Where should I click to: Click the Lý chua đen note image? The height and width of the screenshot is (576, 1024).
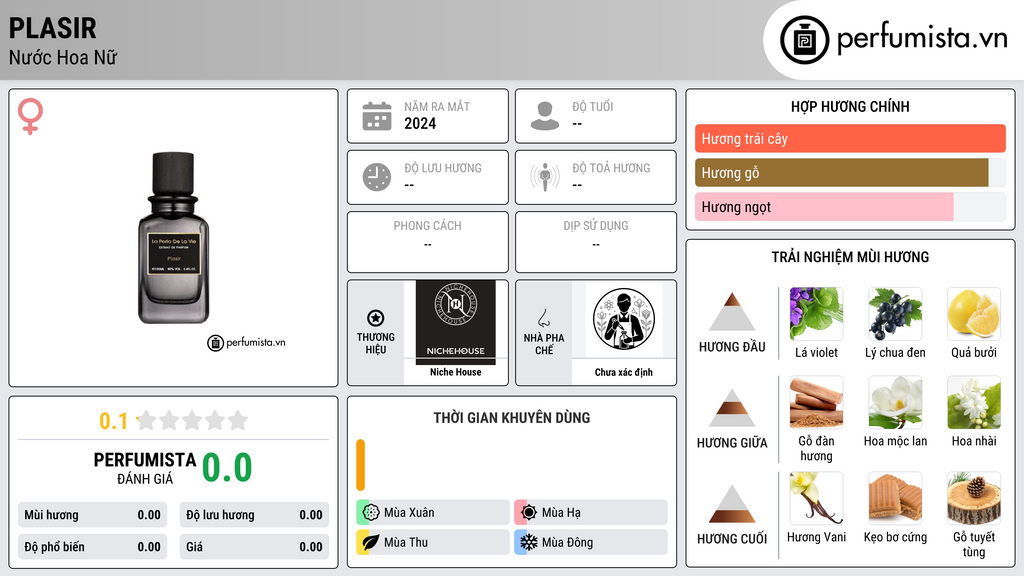tap(895, 314)
